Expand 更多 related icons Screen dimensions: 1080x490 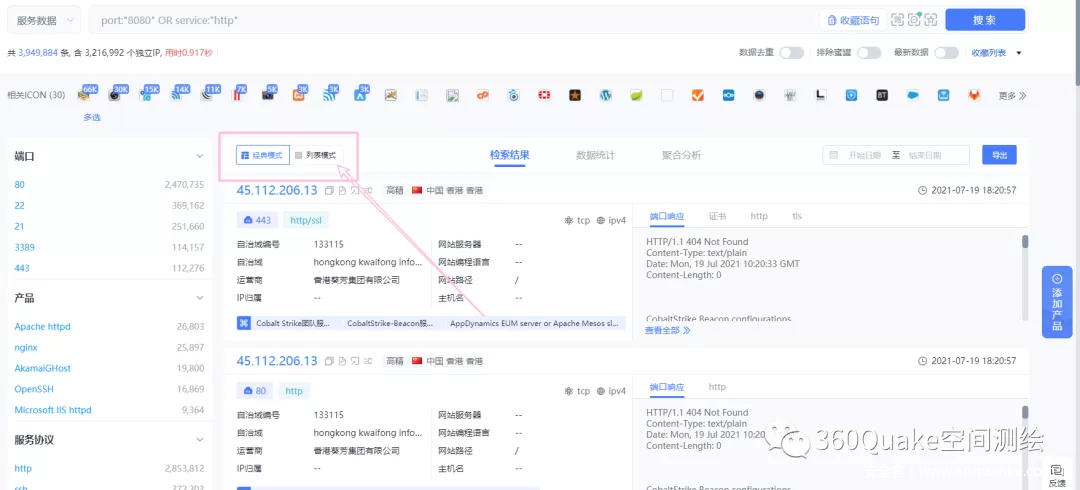[x=1012, y=96]
